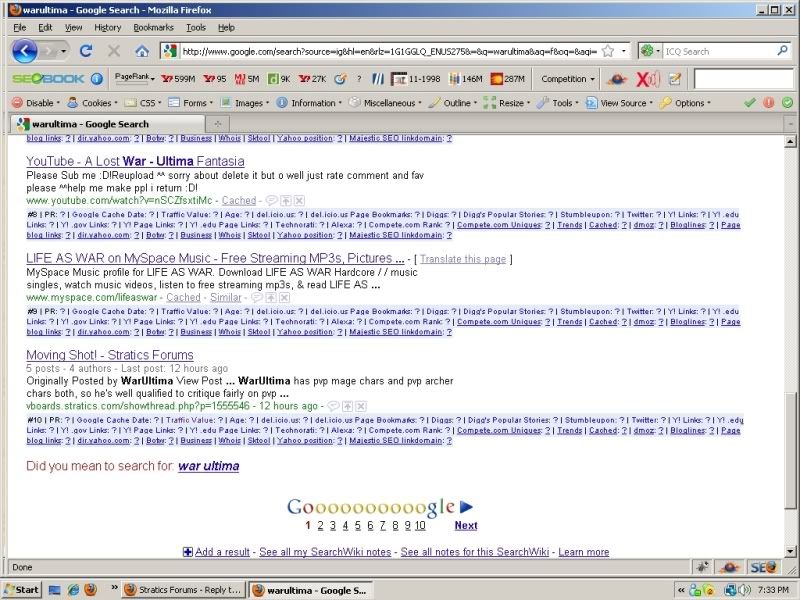The width and height of the screenshot is (800, 600).
Task: Open the Edit menu
Action: (45, 28)
